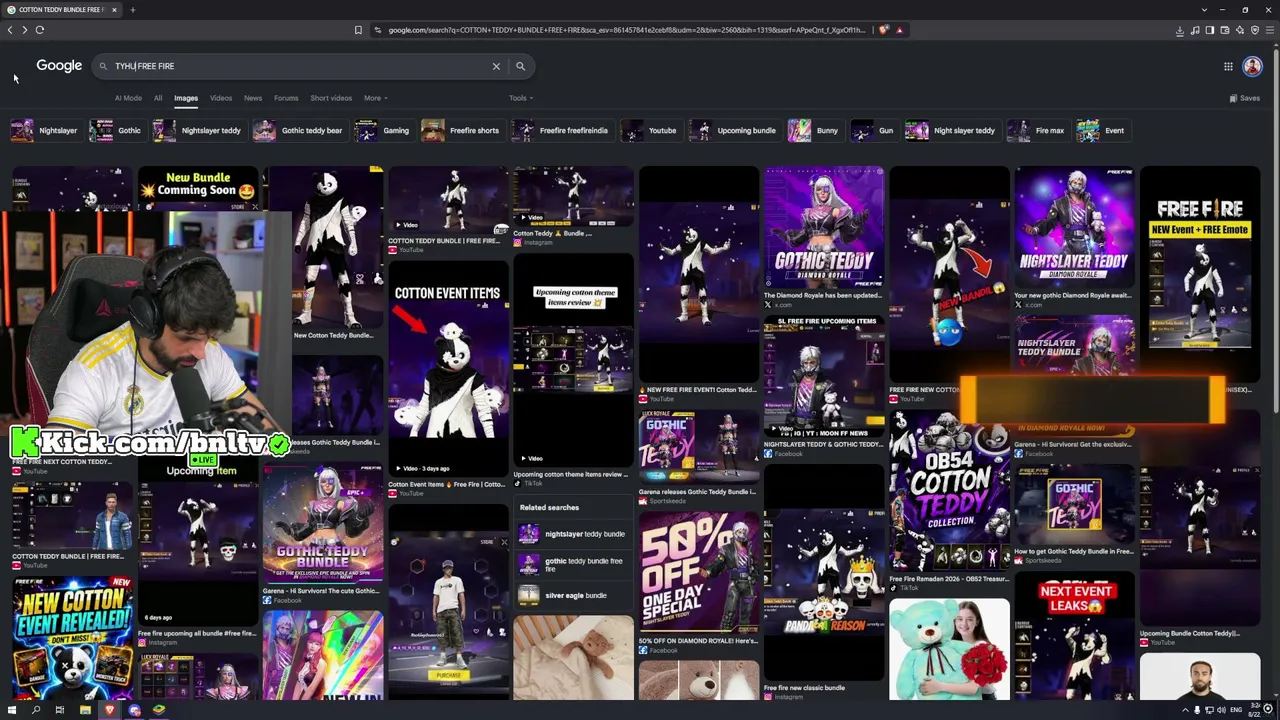The image size is (1280, 720).
Task: Open the Google apps grid
Action: coord(1228,66)
